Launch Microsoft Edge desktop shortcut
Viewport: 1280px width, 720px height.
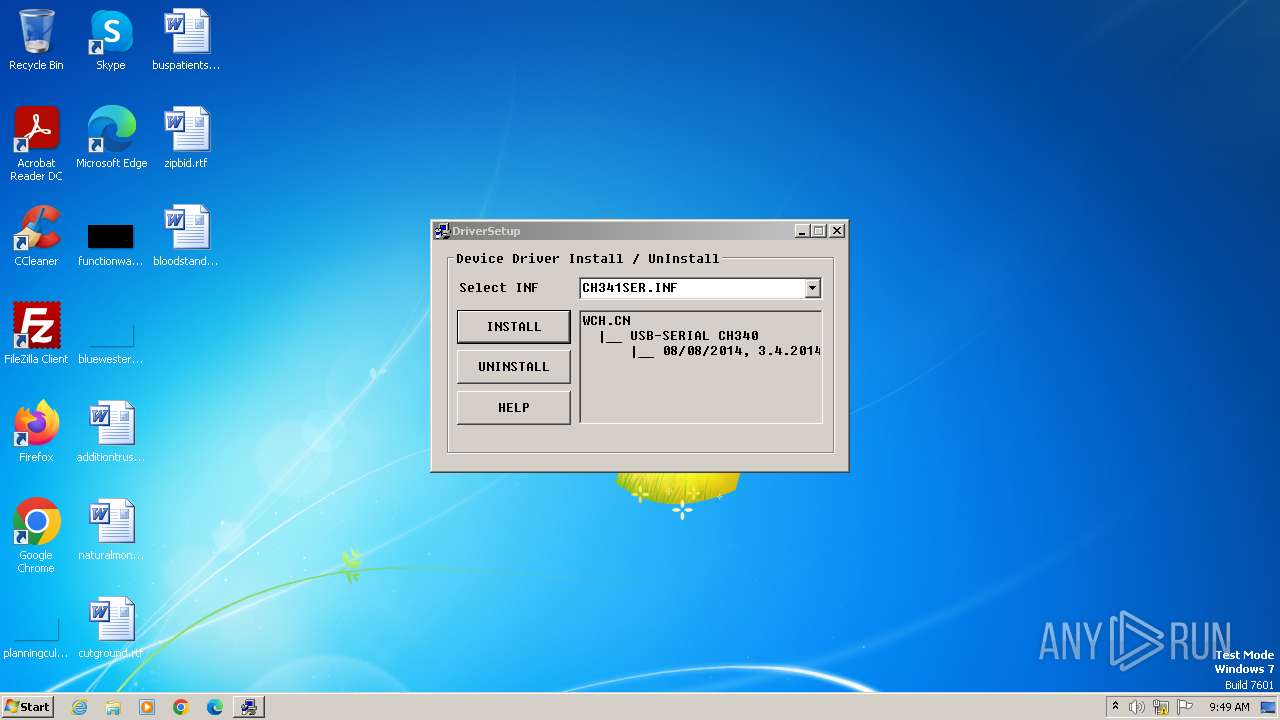coord(111,138)
